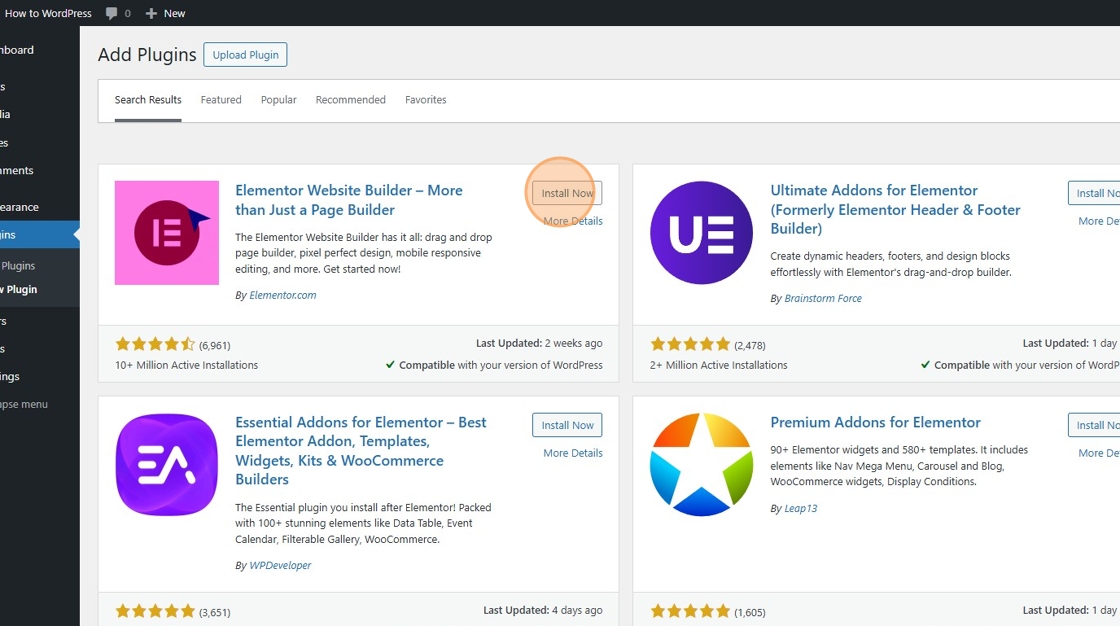Install the Ultimate Addons for Elementor plugin

pyautogui.click(x=1094, y=193)
